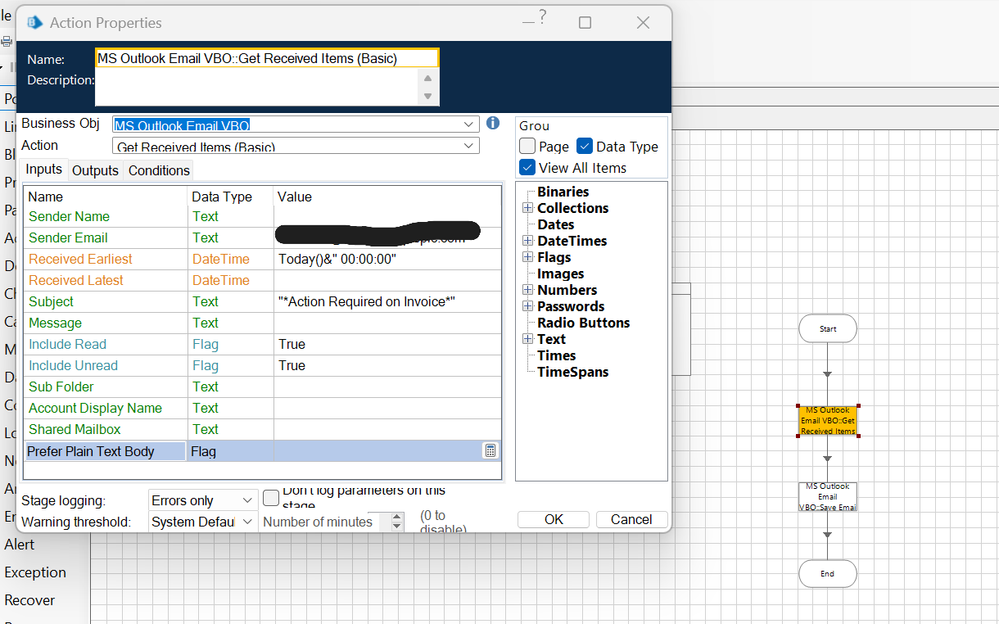Screen dimensions: 999x624
Task: Click the Name input field
Action: pos(267,58)
